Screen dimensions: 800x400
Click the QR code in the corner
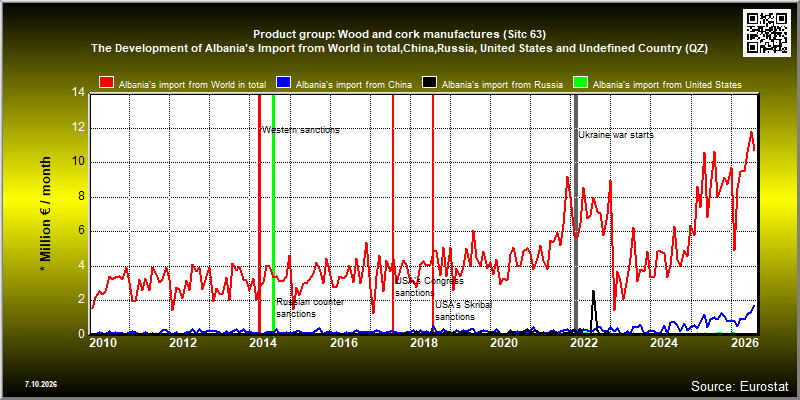tap(767, 32)
